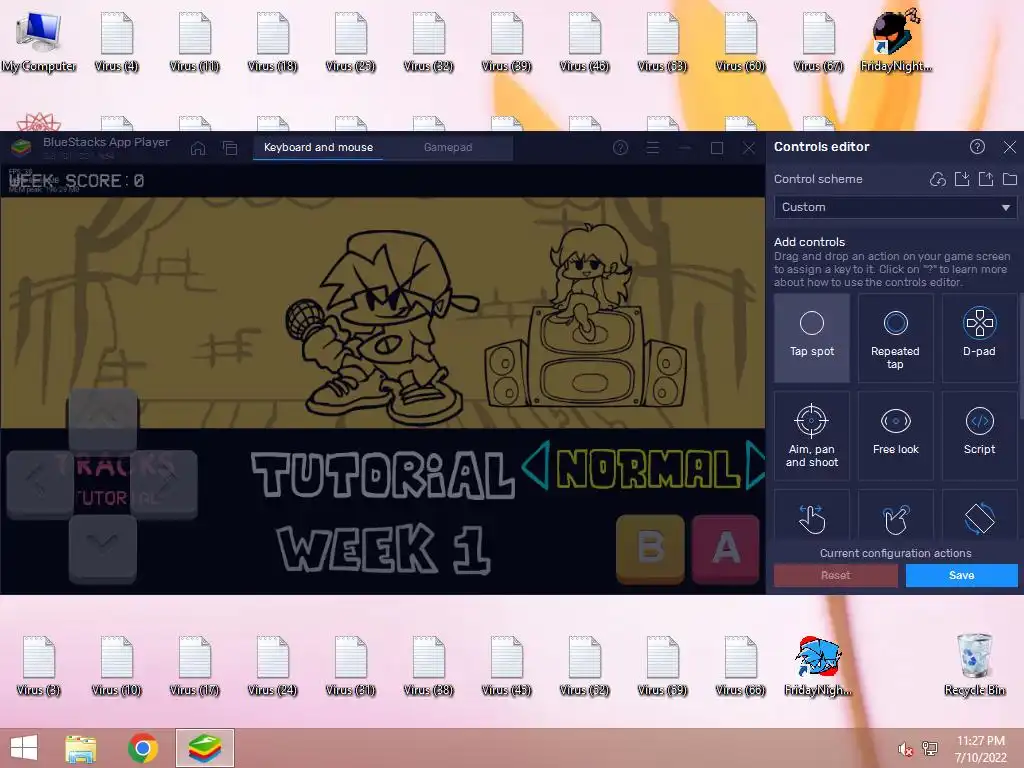Open Controls editor help icon
Screen dimensions: 1024x768
pos(977,147)
